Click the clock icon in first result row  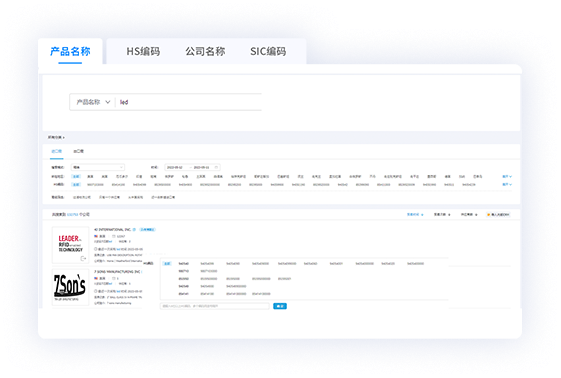pos(96,249)
